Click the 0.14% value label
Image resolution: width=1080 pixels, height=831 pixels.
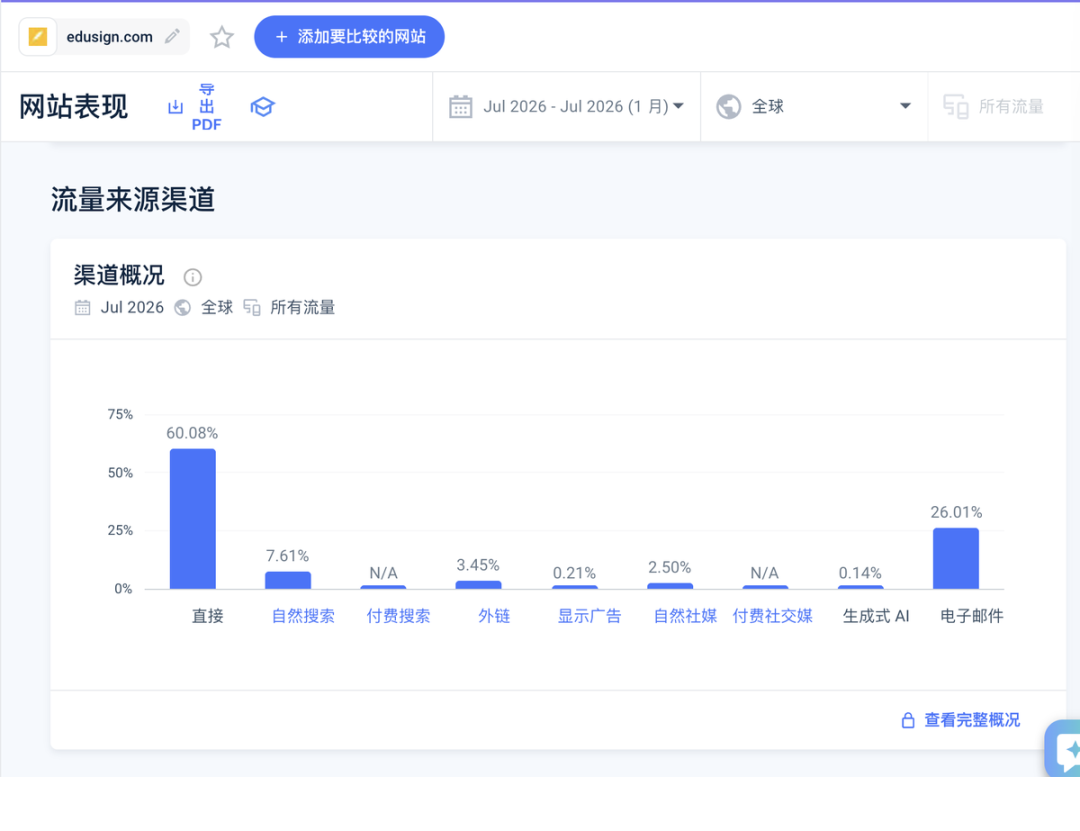tap(860, 573)
